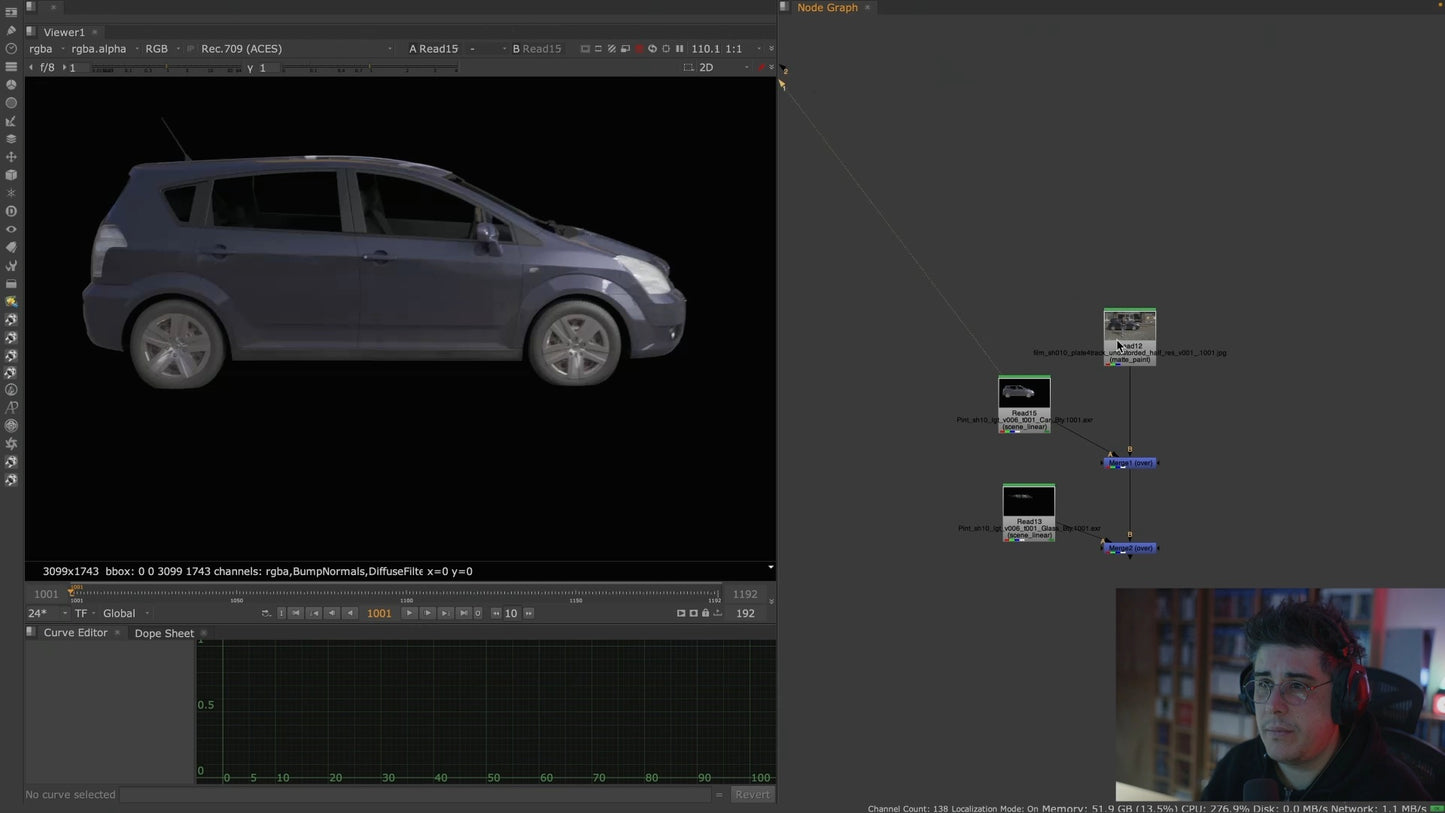Click the viewer pause icon
This screenshot has width=1445, height=813.
(x=680, y=49)
